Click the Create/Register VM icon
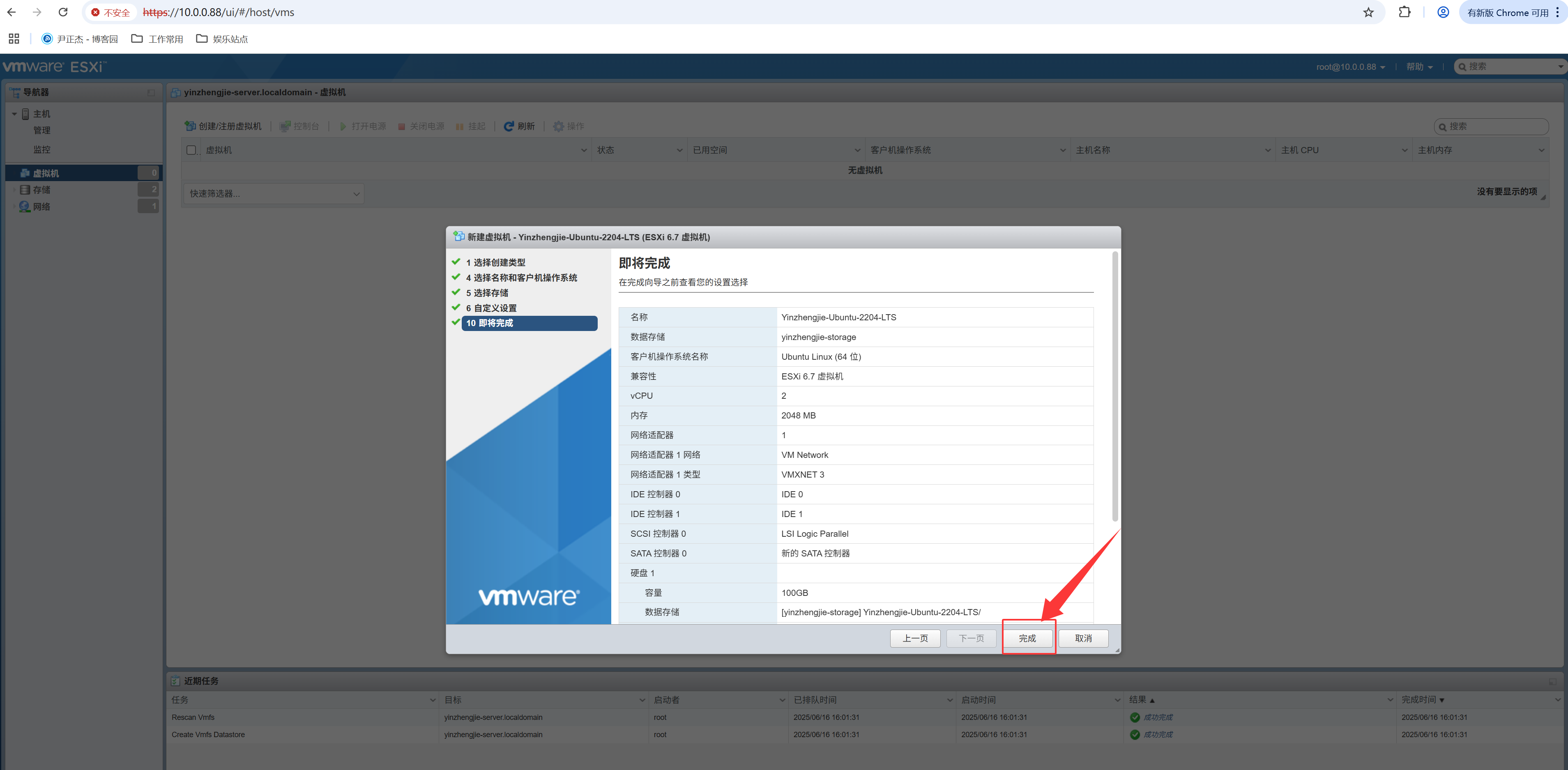Image resolution: width=1568 pixels, height=770 pixels. click(191, 126)
